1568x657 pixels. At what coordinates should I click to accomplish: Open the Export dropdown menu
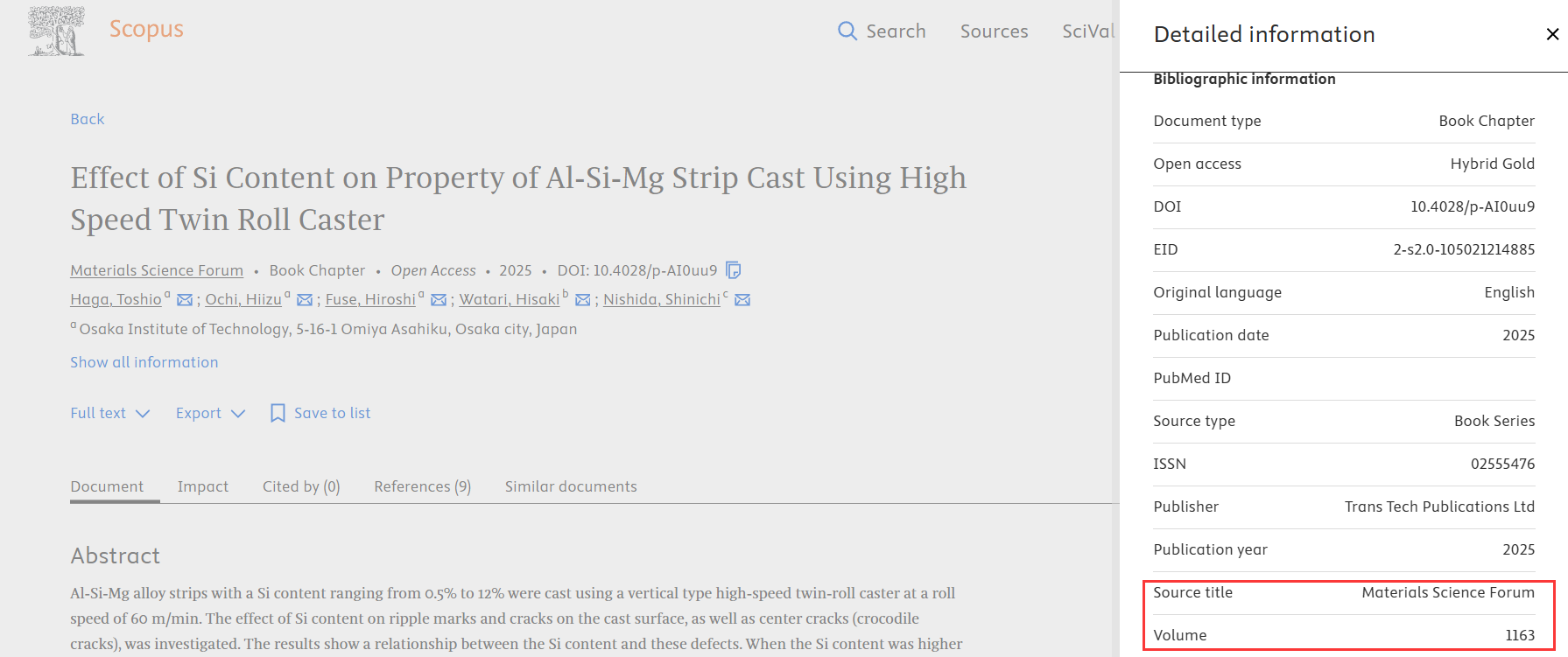click(x=210, y=413)
